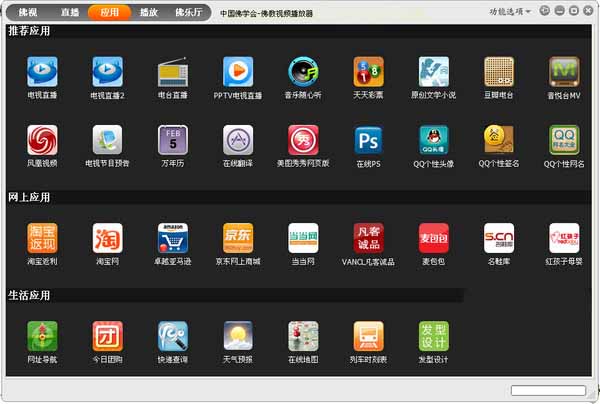This screenshot has width=600, height=404.
Task: Open VANCL凡客诚品 app
Action: click(x=368, y=238)
